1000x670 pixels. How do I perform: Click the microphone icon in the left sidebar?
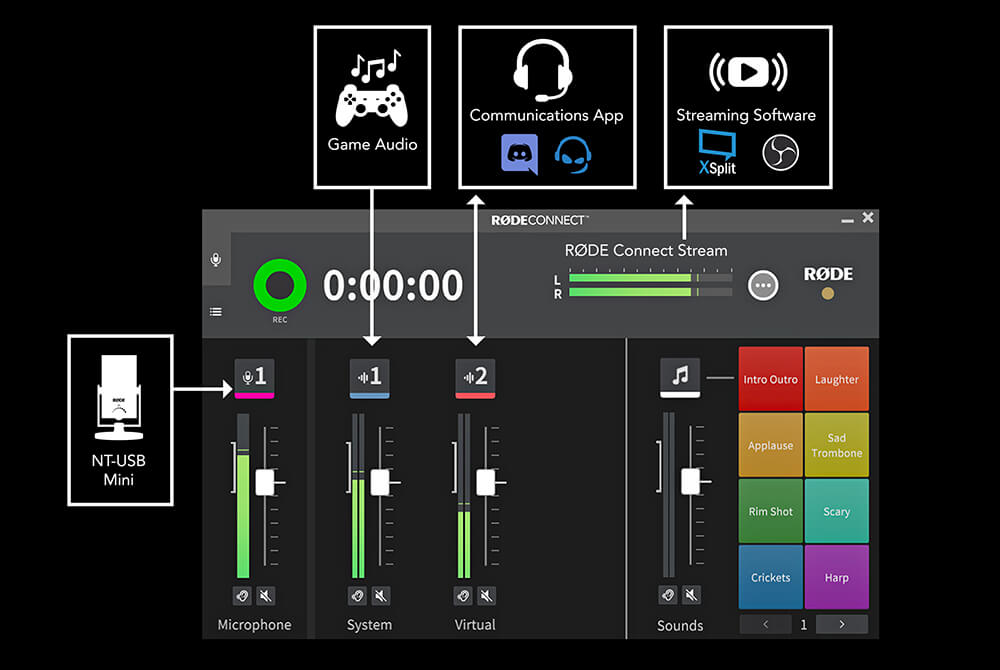pyautogui.click(x=215, y=258)
